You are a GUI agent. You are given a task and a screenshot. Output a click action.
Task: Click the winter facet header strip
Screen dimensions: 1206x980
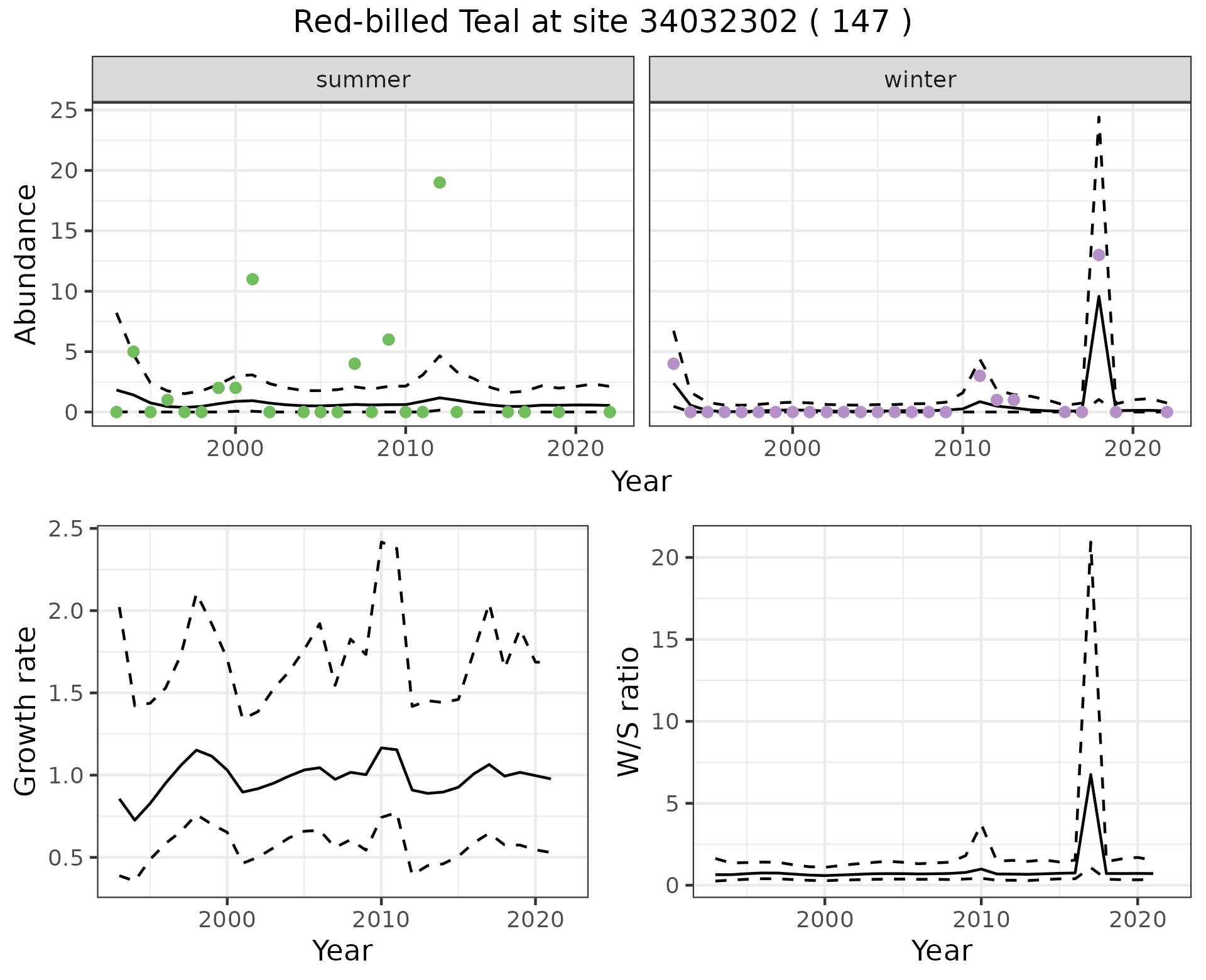[920, 80]
